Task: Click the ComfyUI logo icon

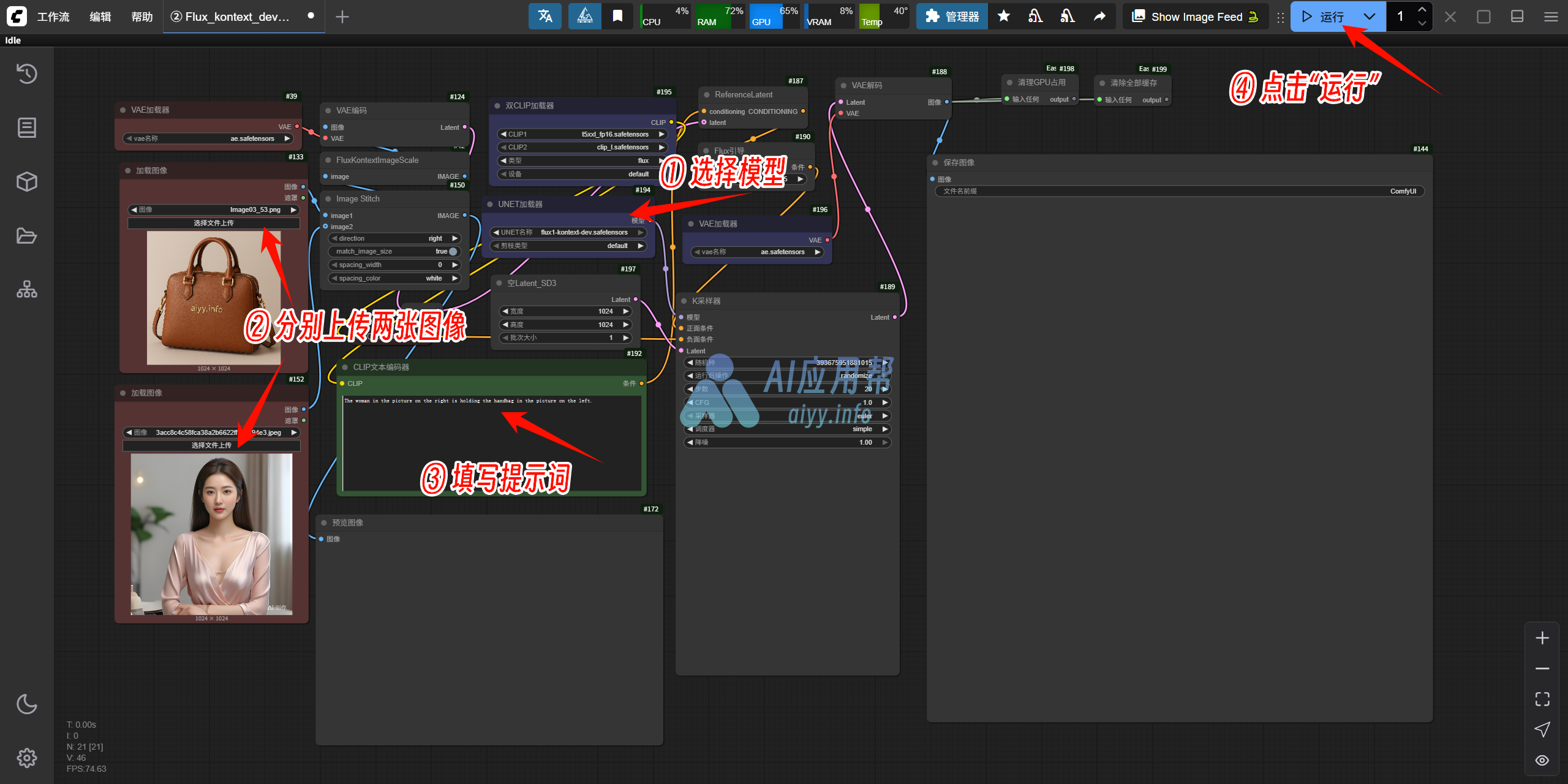Action: click(x=17, y=17)
